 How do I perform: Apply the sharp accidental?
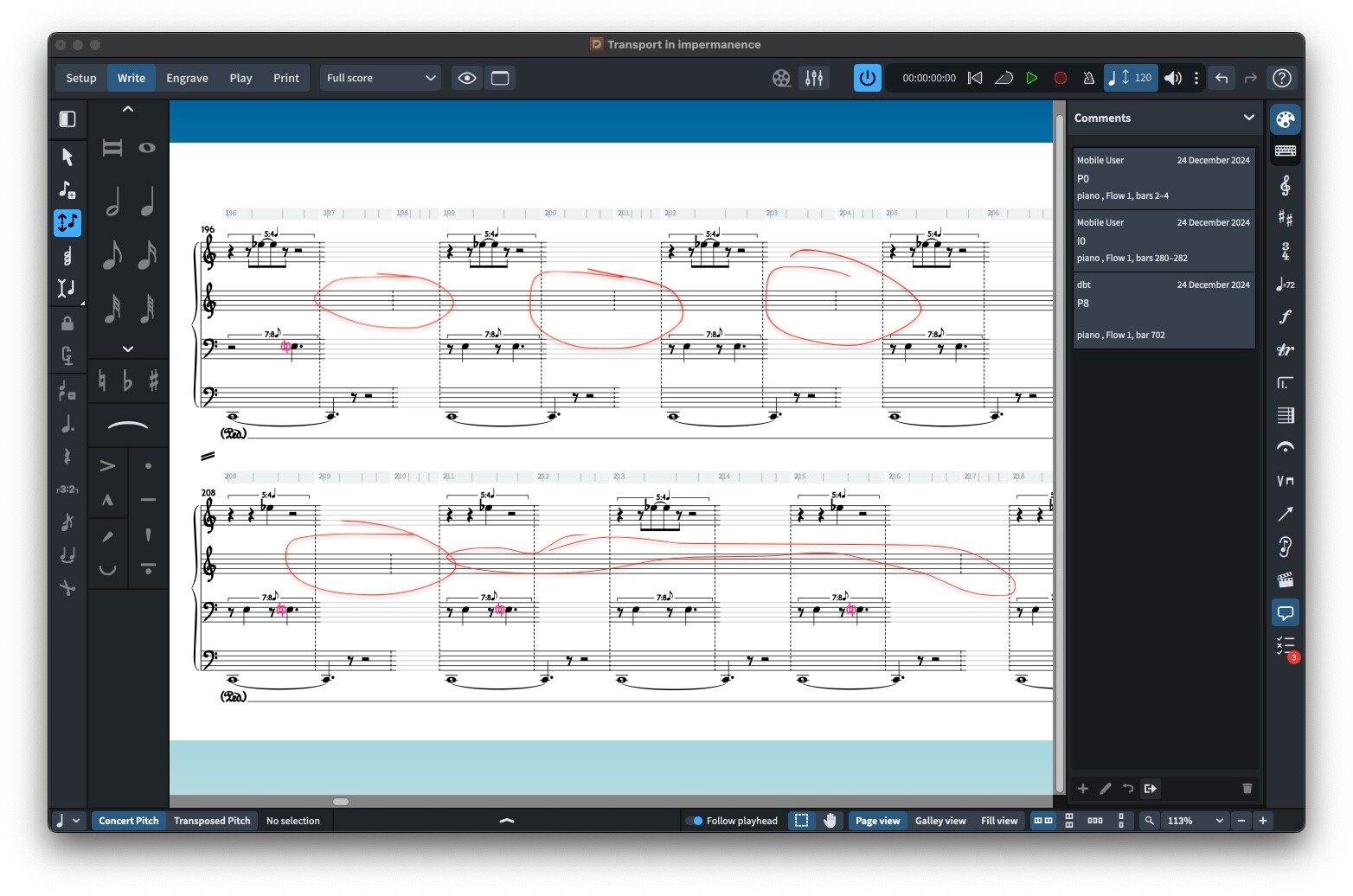point(154,381)
